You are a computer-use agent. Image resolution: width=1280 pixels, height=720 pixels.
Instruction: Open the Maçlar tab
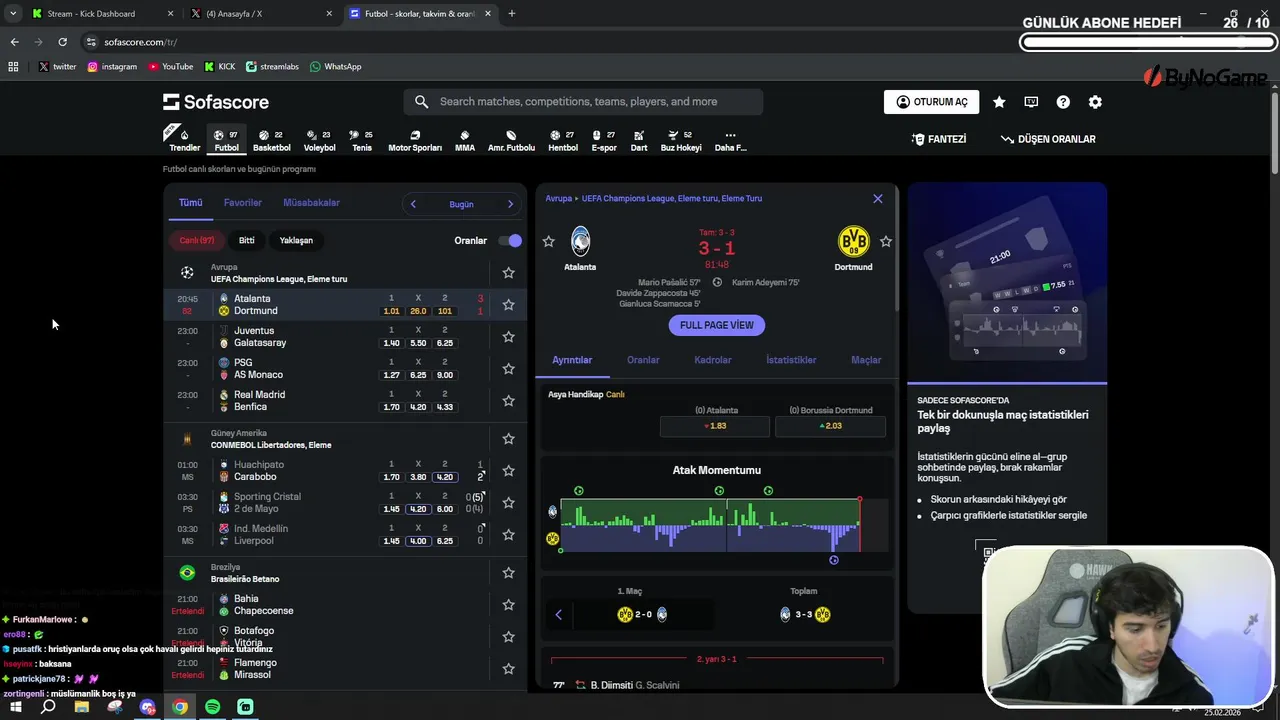click(x=866, y=360)
